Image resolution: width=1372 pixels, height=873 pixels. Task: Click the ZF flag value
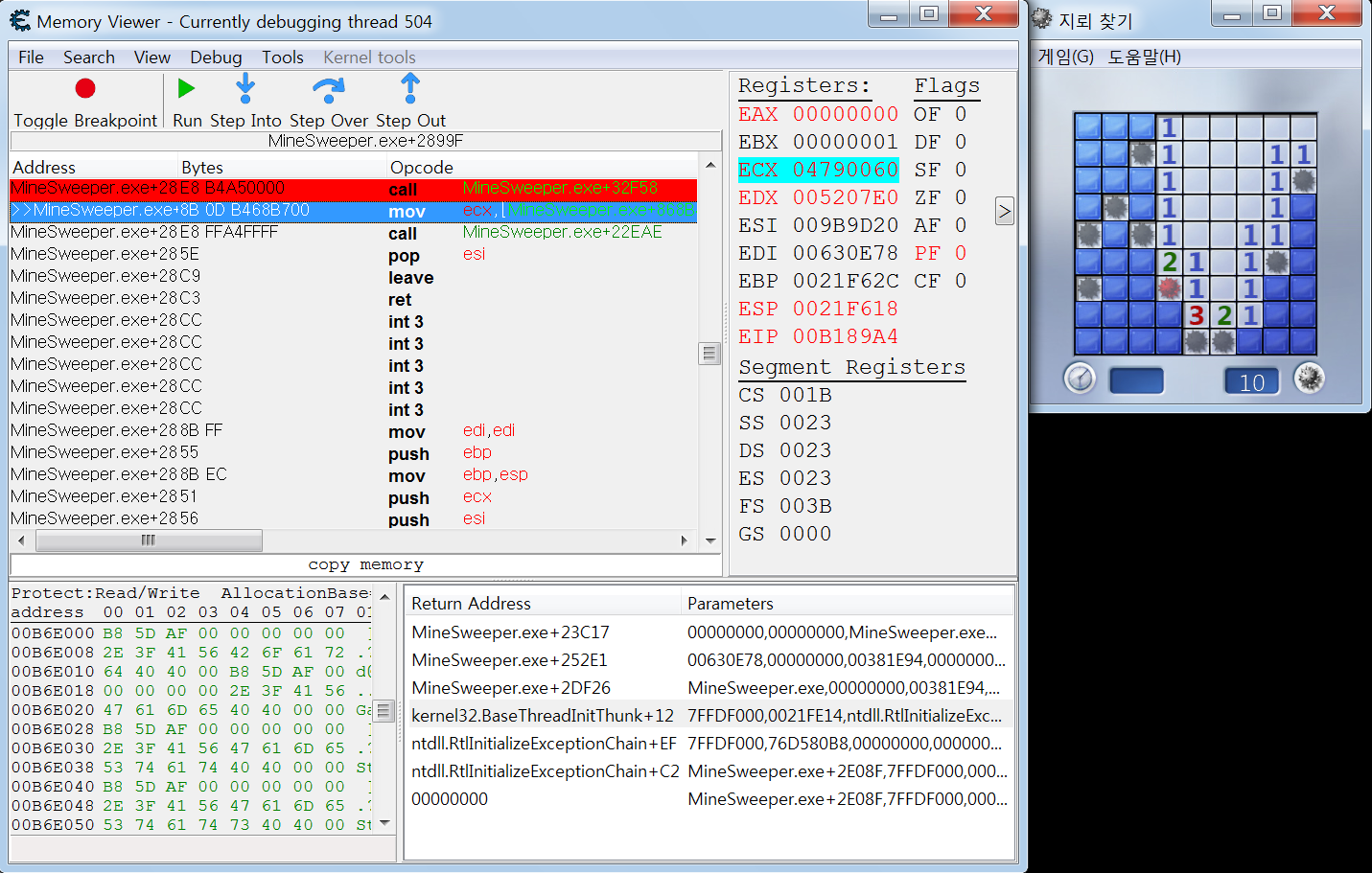click(x=961, y=197)
